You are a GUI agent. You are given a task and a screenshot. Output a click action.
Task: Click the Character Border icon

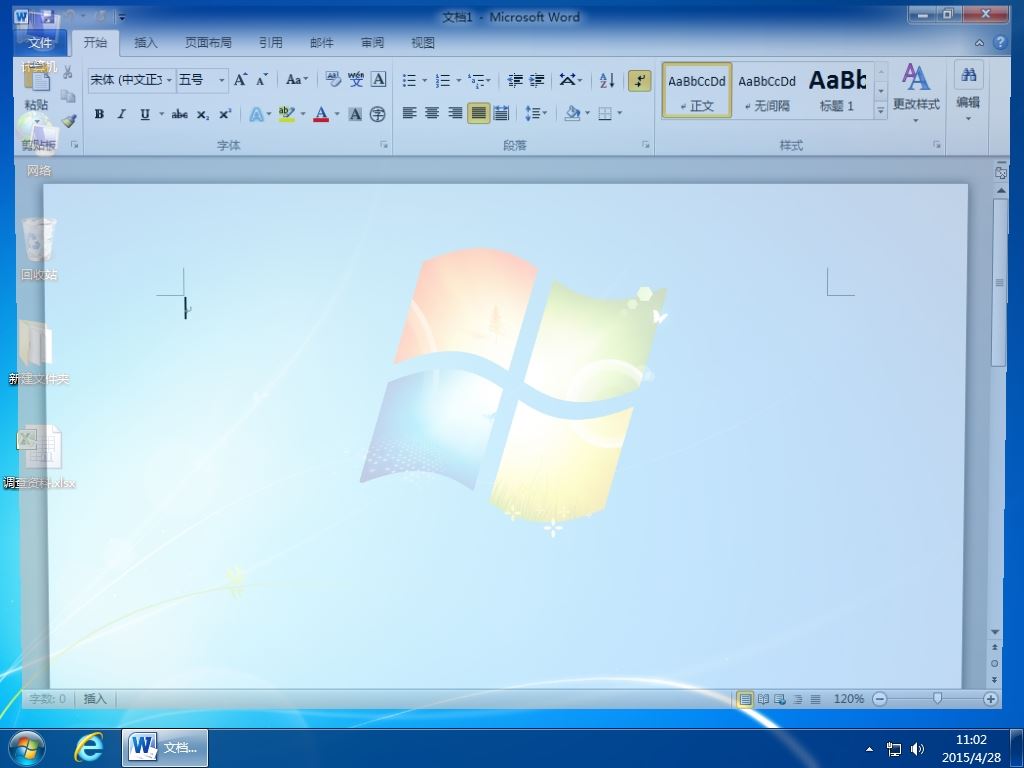pos(379,80)
